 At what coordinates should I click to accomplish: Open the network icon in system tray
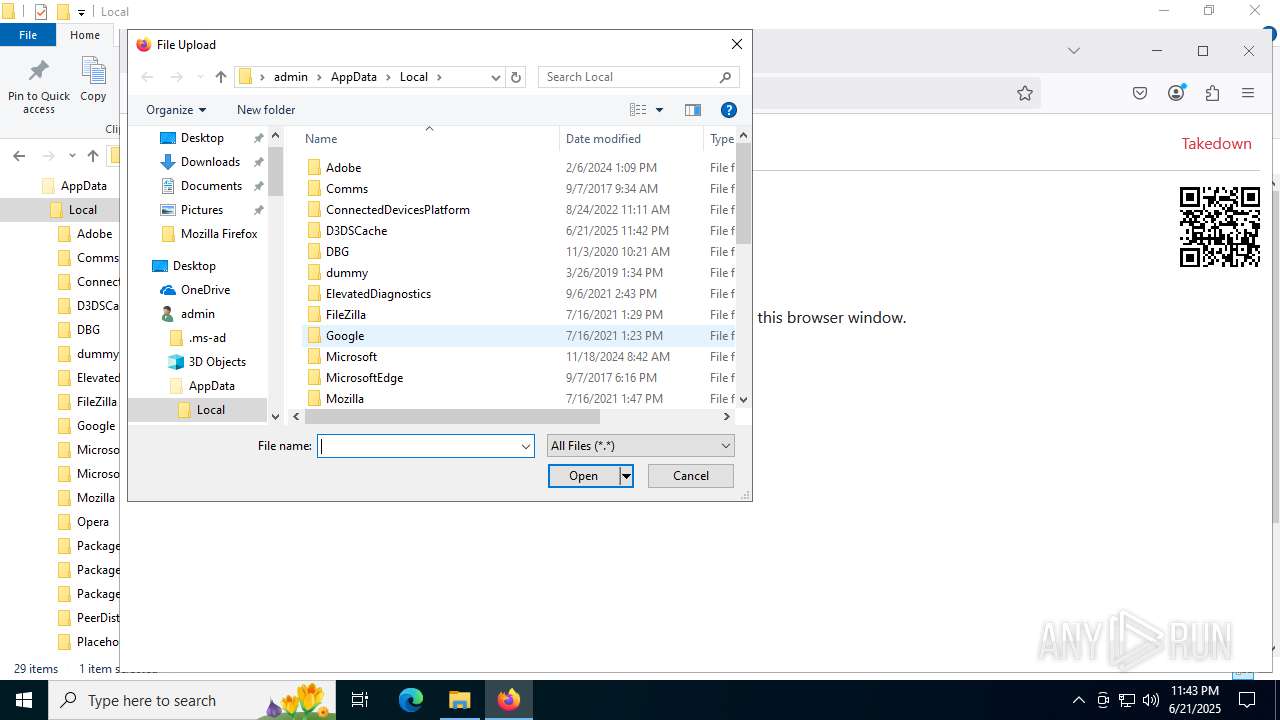click(x=1127, y=700)
